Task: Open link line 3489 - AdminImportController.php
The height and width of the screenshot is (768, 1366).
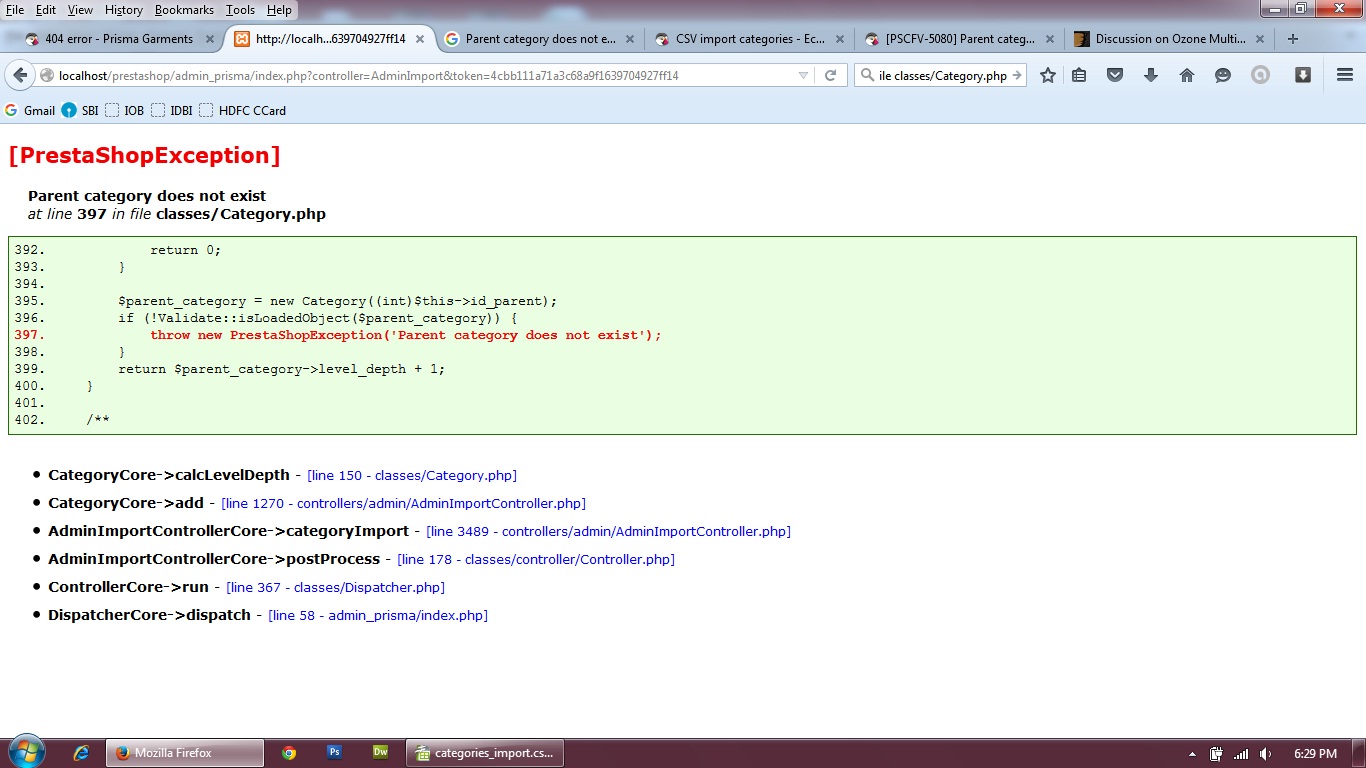Action: 608,532
